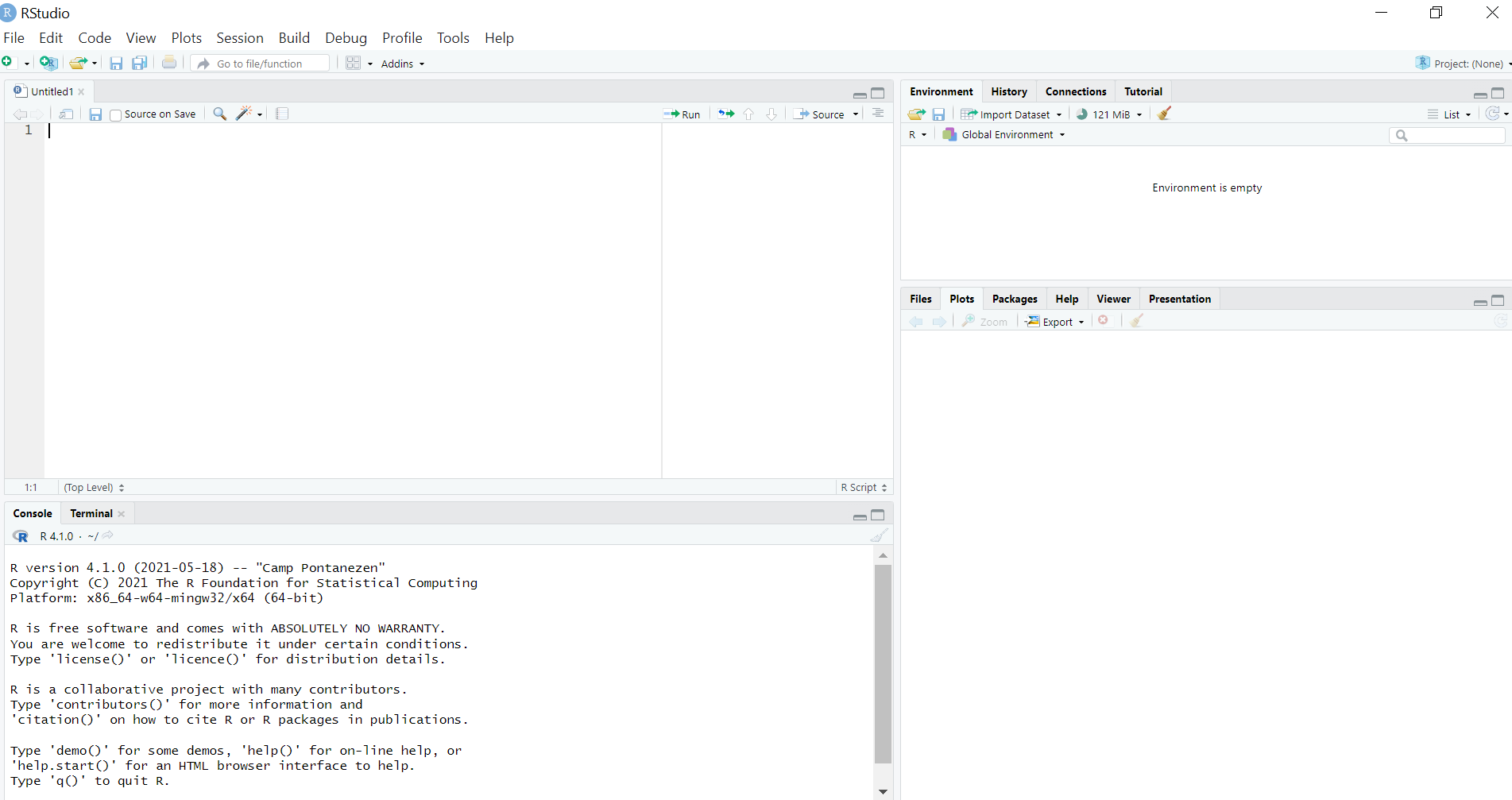1512x800 pixels.
Task: Close the Terminal tab
Action: tap(122, 514)
